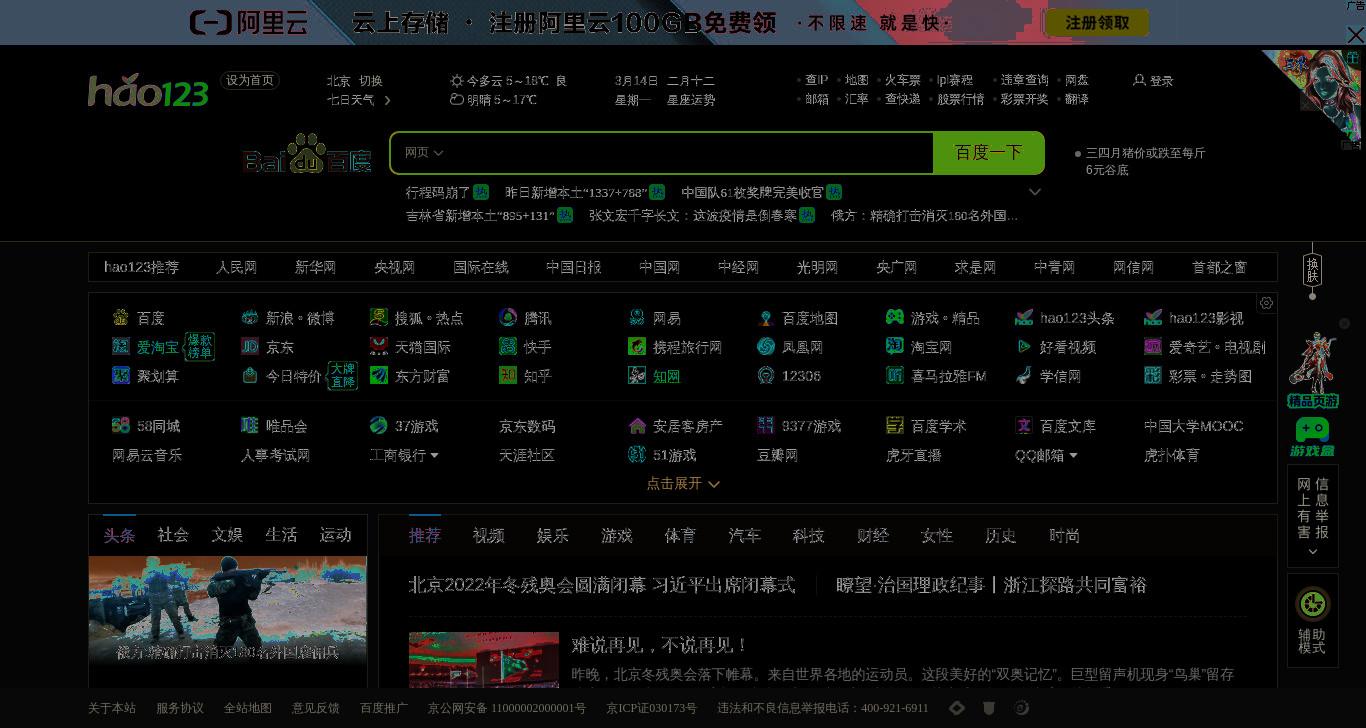Expand the hot search list chevron

[1035, 192]
